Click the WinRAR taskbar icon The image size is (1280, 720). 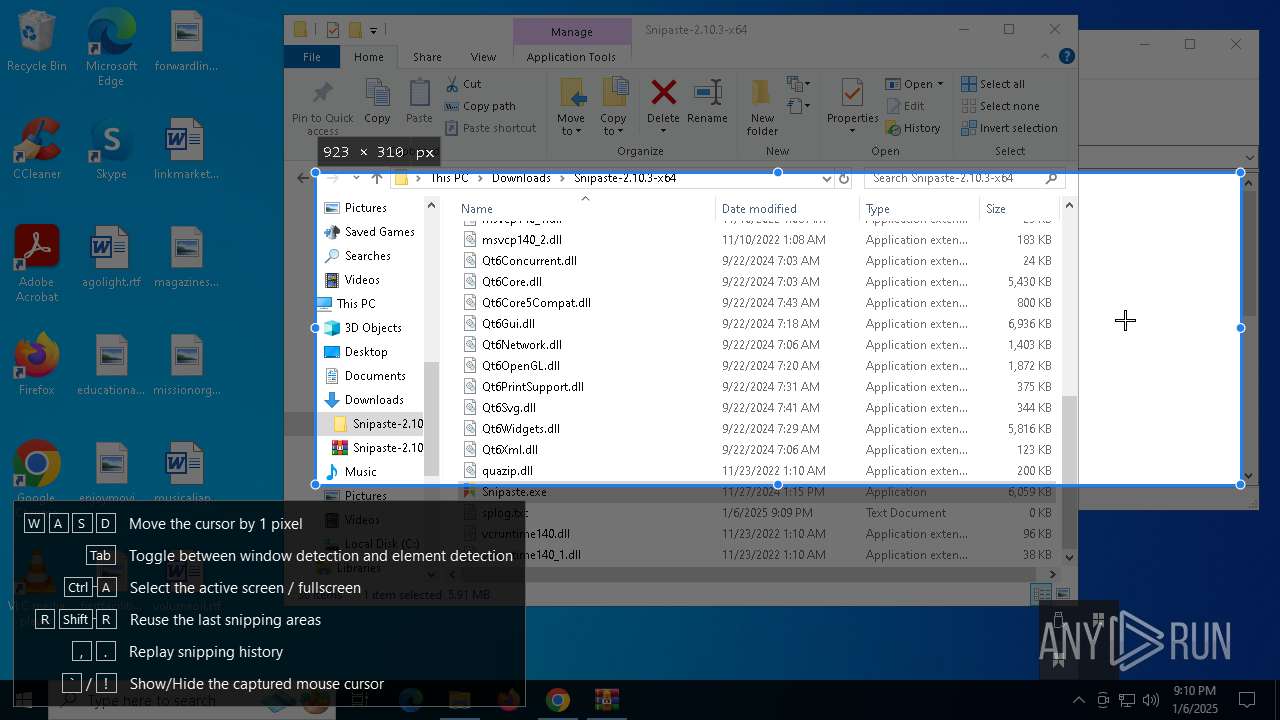606,700
